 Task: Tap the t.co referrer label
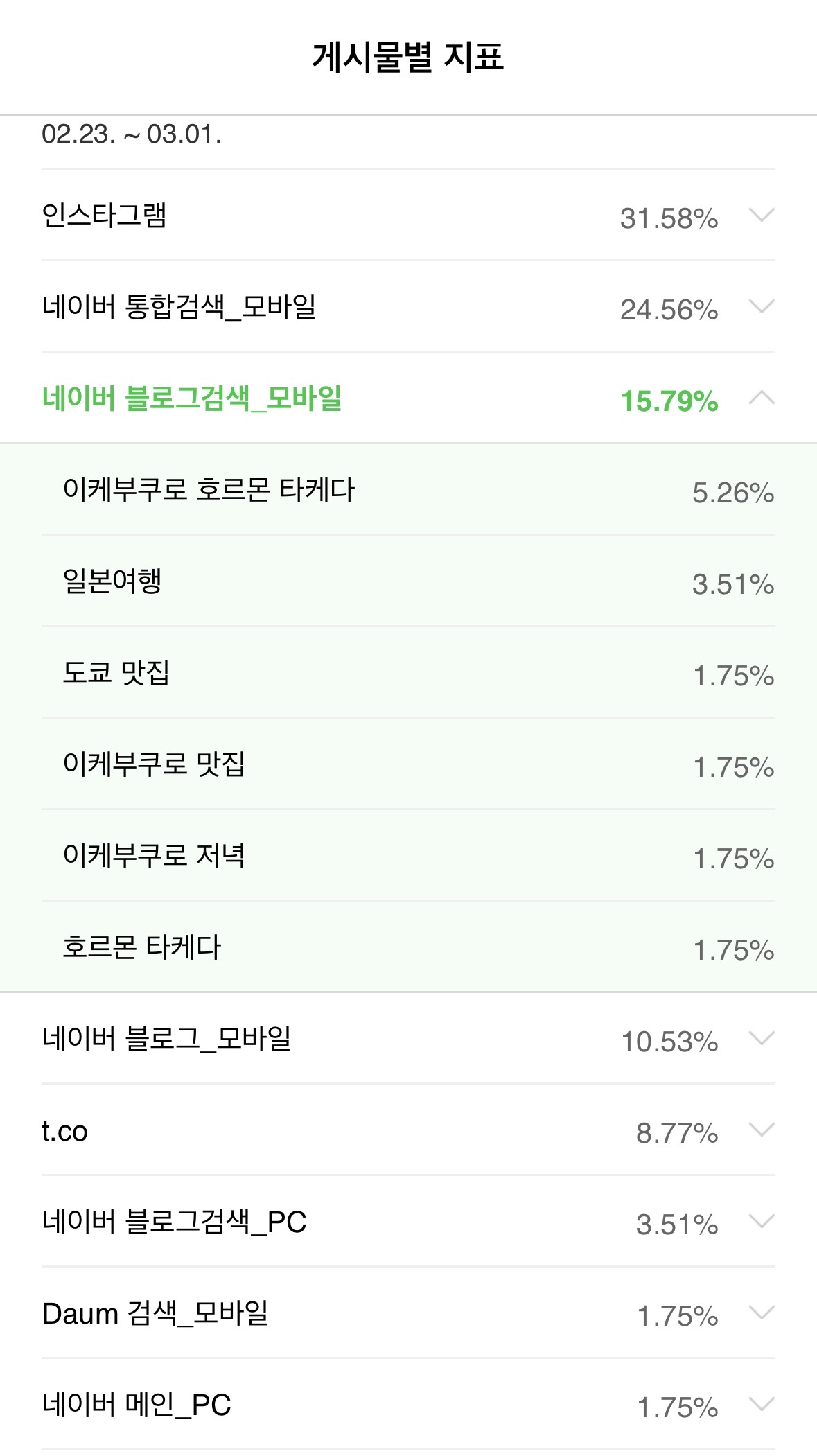click(64, 1131)
